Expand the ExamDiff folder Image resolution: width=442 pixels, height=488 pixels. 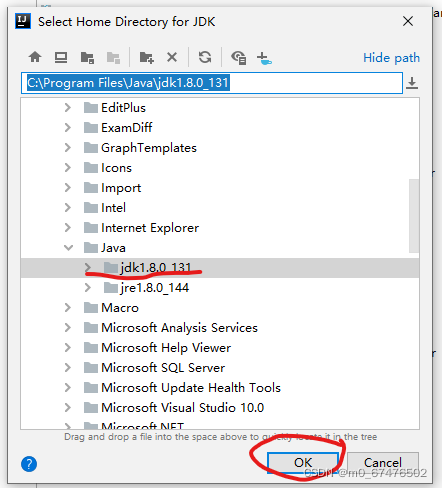coord(68,128)
